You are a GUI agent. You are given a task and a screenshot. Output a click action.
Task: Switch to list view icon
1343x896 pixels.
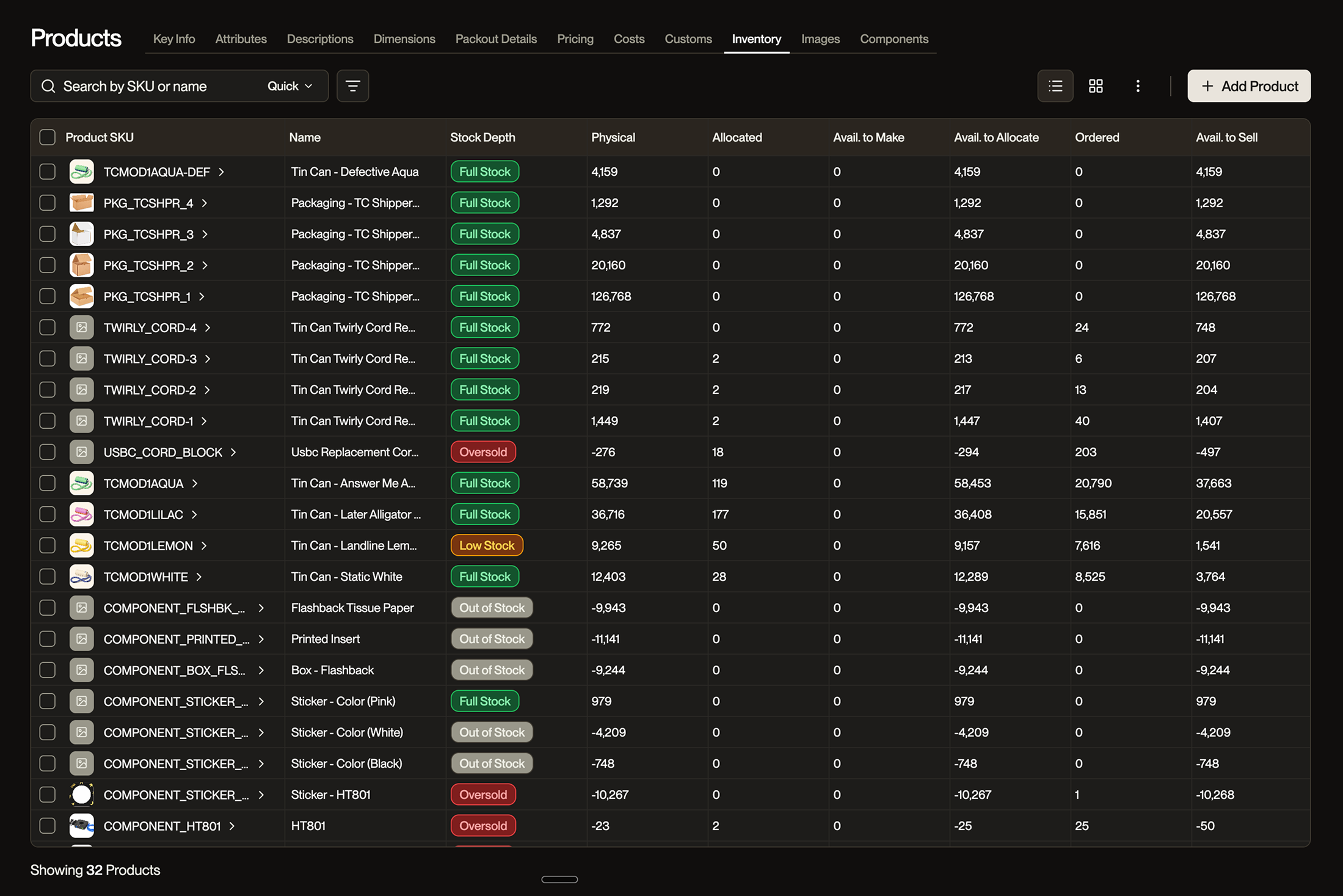pyautogui.click(x=1055, y=86)
